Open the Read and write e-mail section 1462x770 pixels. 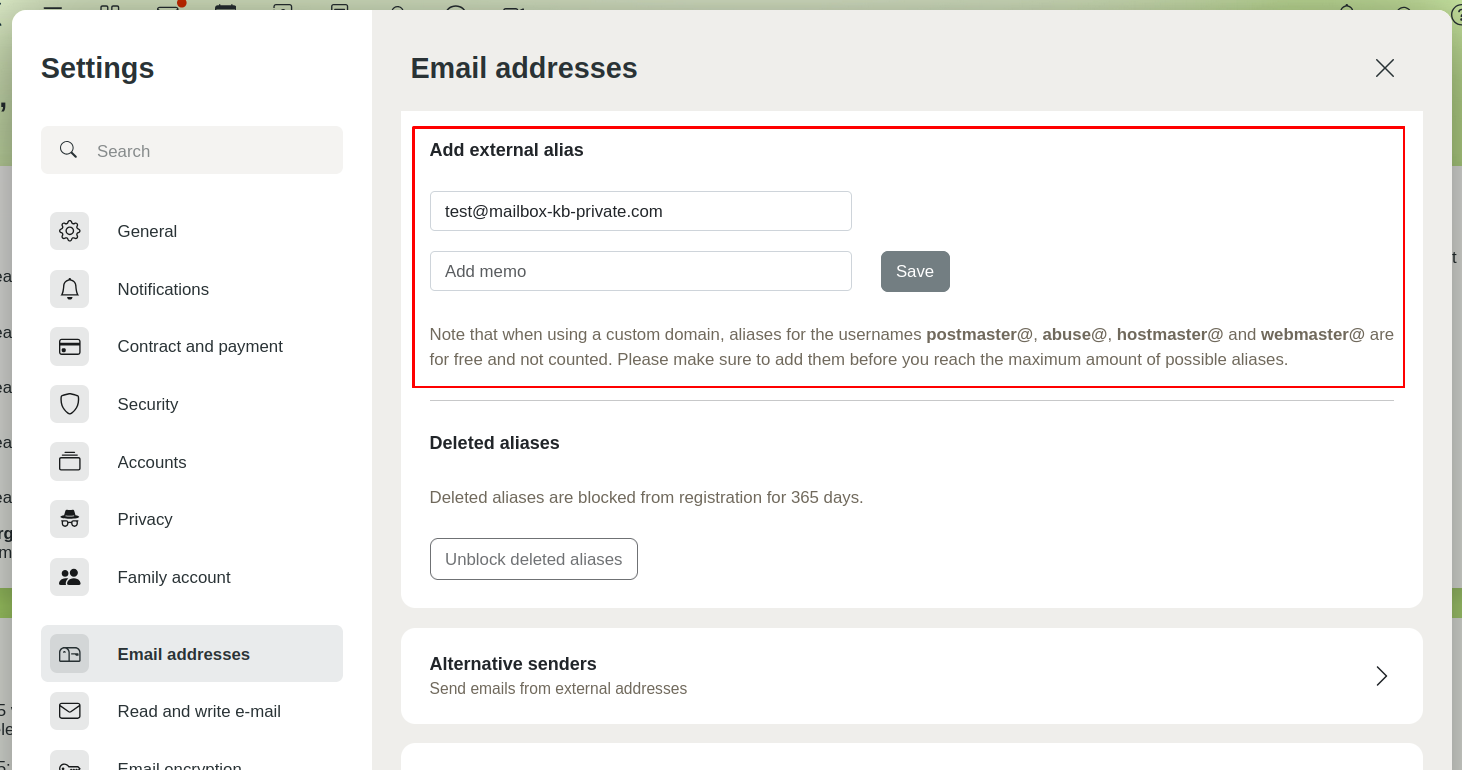click(199, 711)
